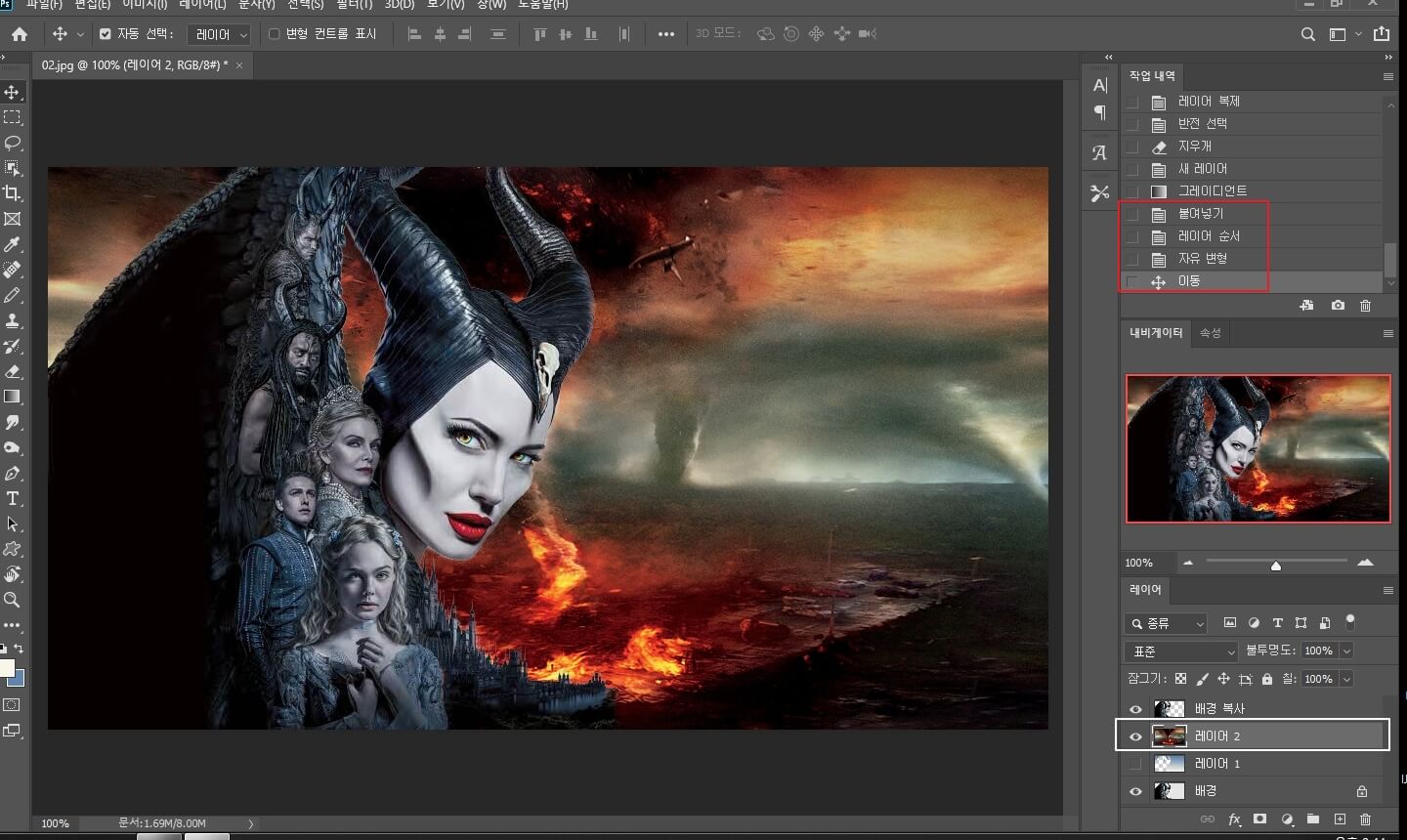
Task: Enable Show Transform Controls checkbox
Action: tap(274, 34)
